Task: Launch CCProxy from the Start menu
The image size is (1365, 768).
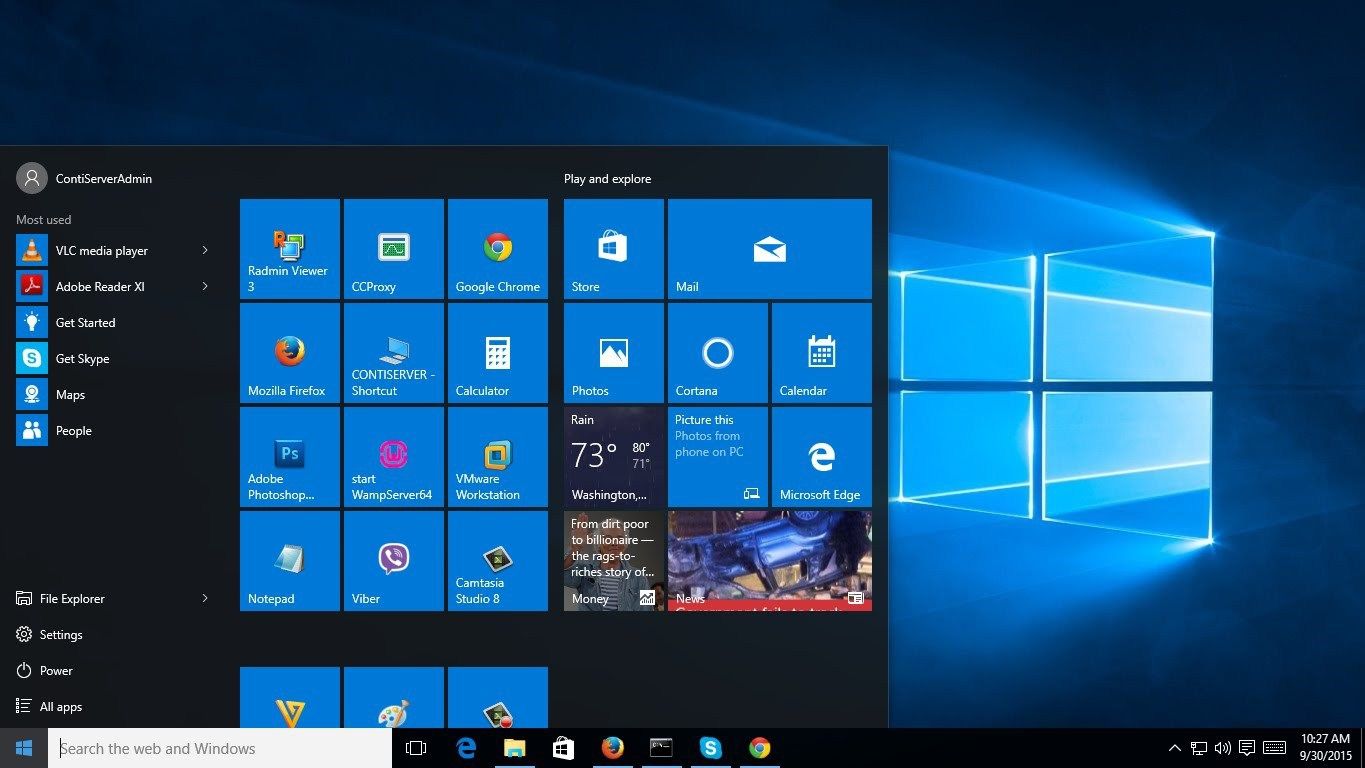Action: pos(393,248)
